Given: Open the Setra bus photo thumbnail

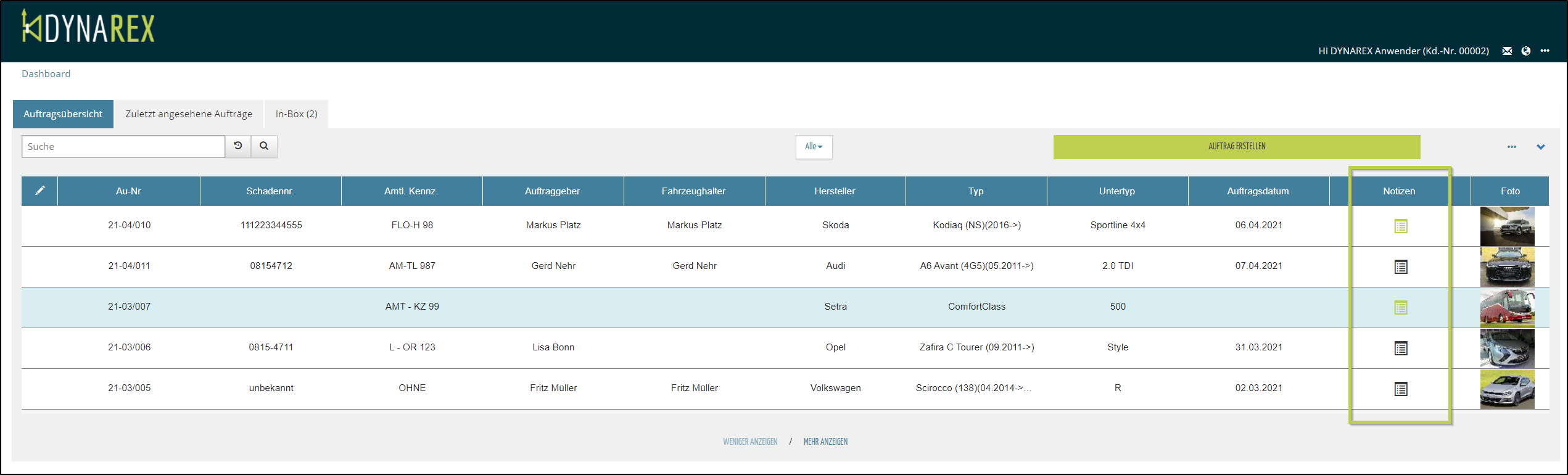Looking at the screenshot, I should tap(1507, 307).
